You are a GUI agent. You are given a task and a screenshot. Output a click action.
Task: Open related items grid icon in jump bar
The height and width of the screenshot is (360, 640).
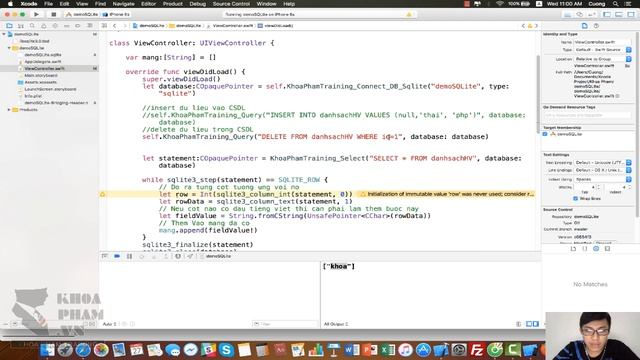104,26
